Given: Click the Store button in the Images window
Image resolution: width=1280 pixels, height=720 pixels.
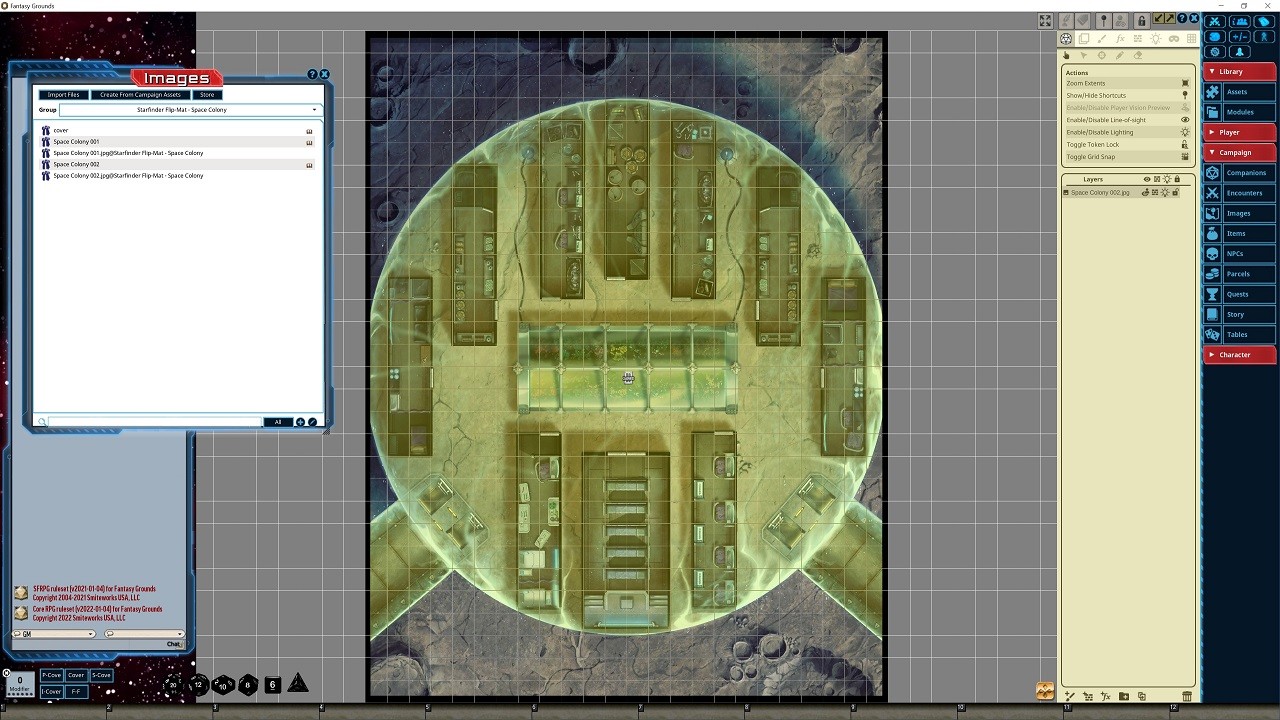Looking at the screenshot, I should (206, 94).
